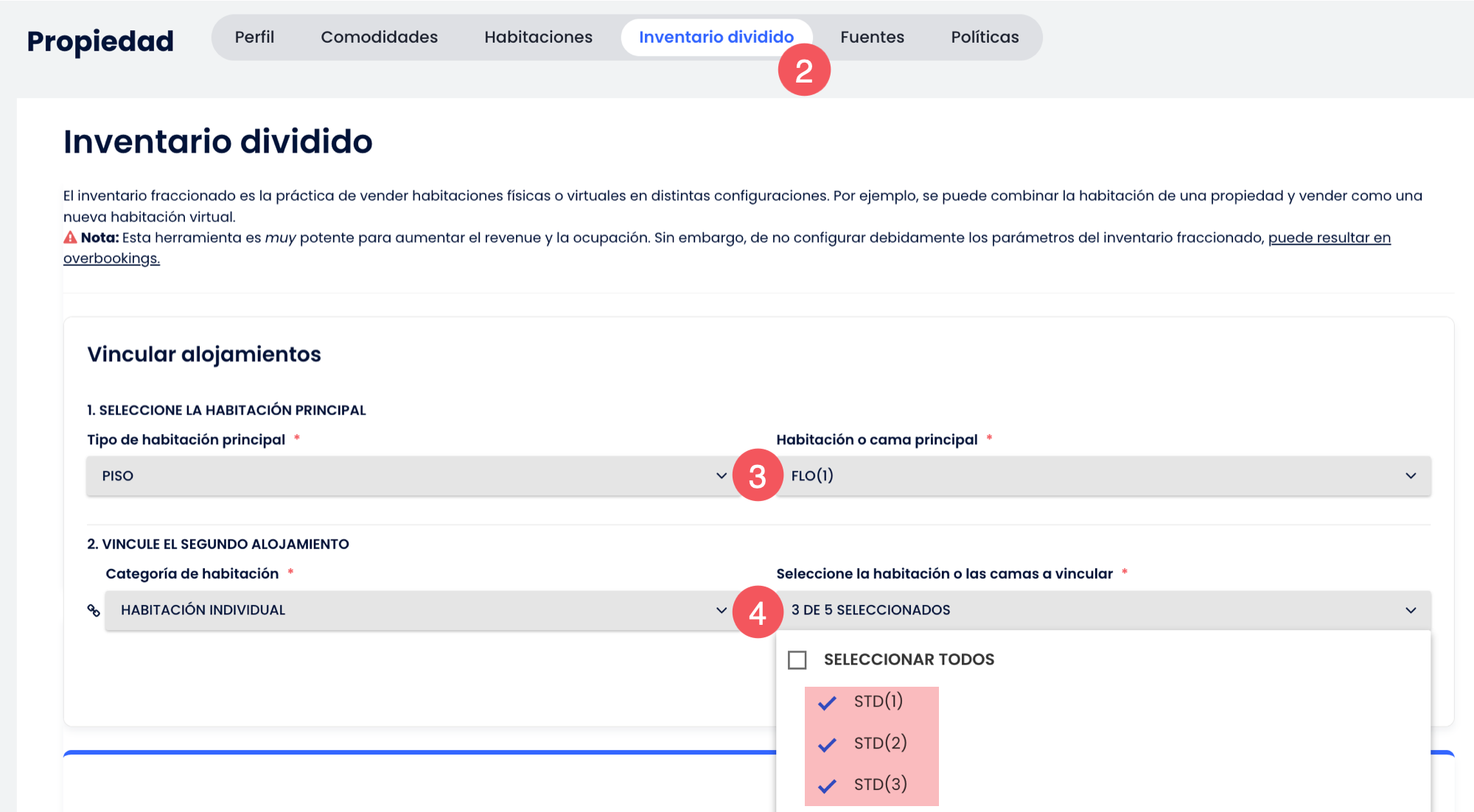Collapse the 3 DE 5 SELECCIONADOS dropdown
This screenshot has height=812, width=1474.
[x=1103, y=610]
